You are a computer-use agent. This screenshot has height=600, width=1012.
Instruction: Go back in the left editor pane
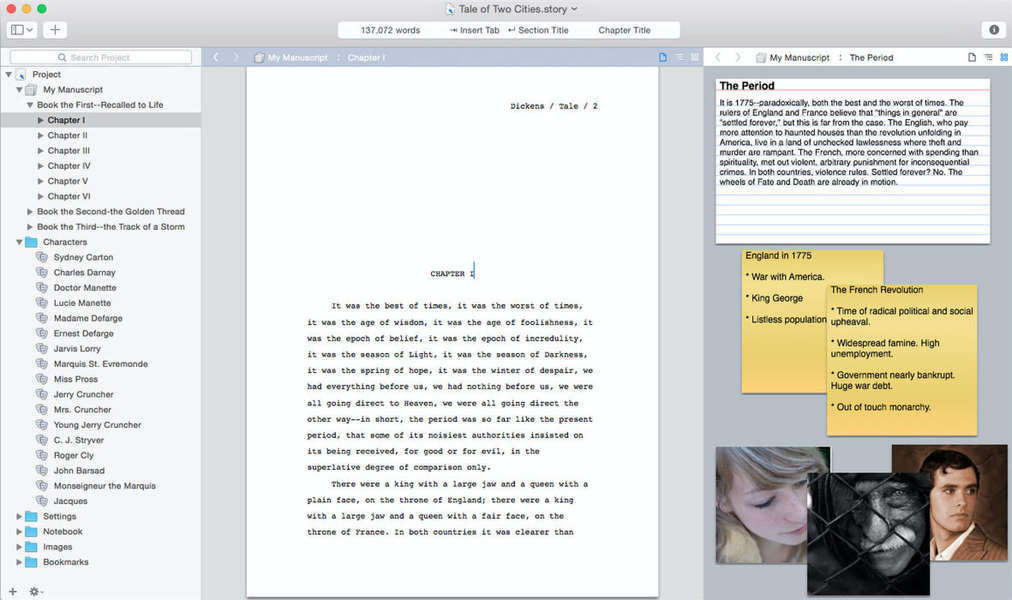coord(216,58)
